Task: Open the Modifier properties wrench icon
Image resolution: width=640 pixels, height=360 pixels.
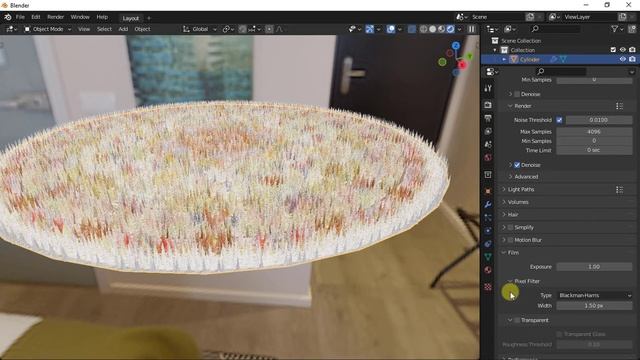Action: click(488, 204)
